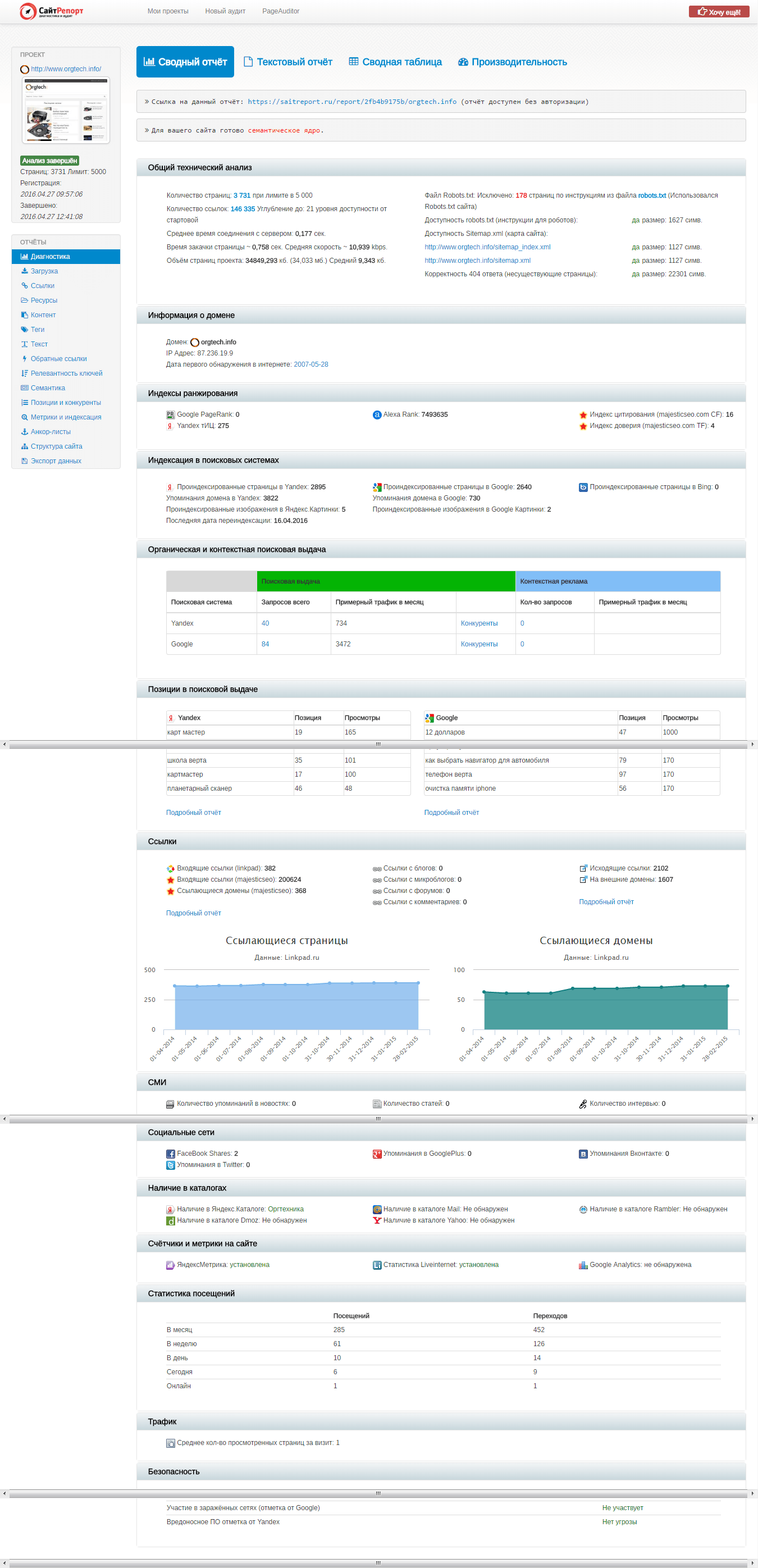
Task: Click the Хочу ещё! button
Action: tap(719, 12)
